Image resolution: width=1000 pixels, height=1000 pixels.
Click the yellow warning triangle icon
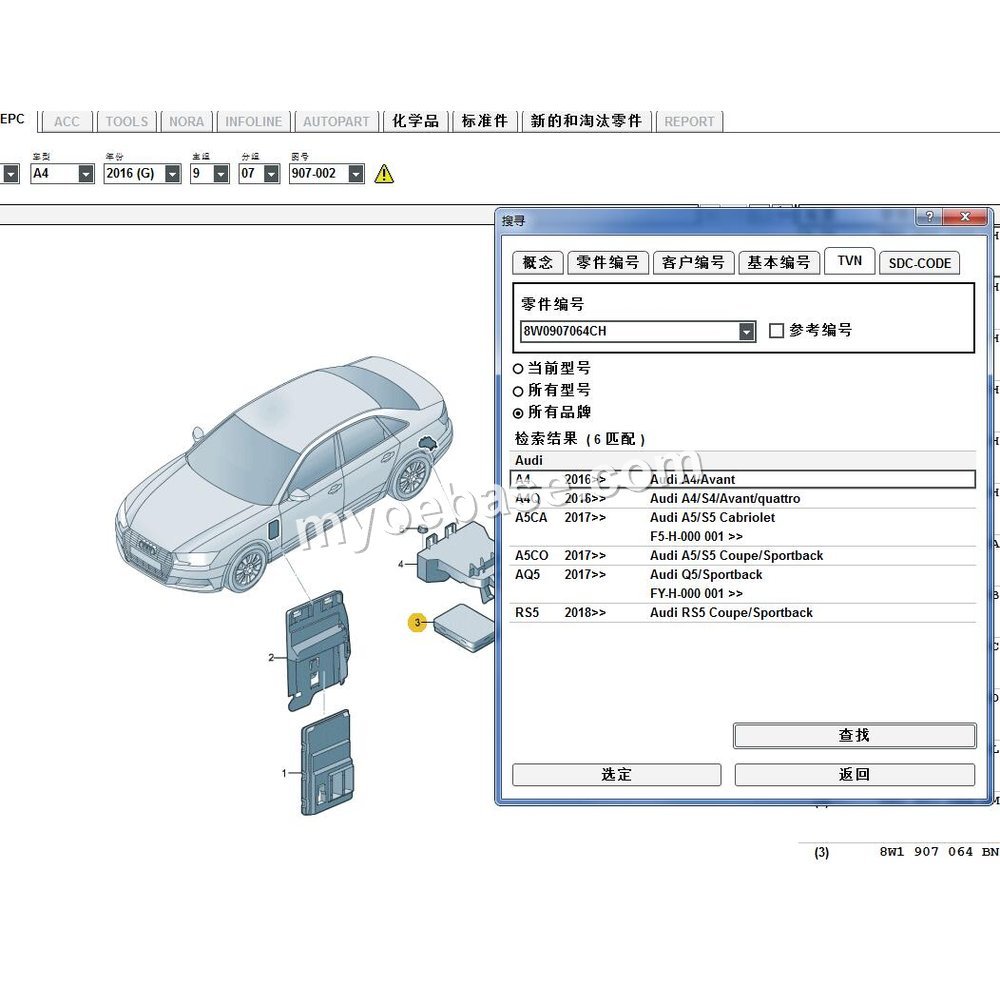point(384,173)
